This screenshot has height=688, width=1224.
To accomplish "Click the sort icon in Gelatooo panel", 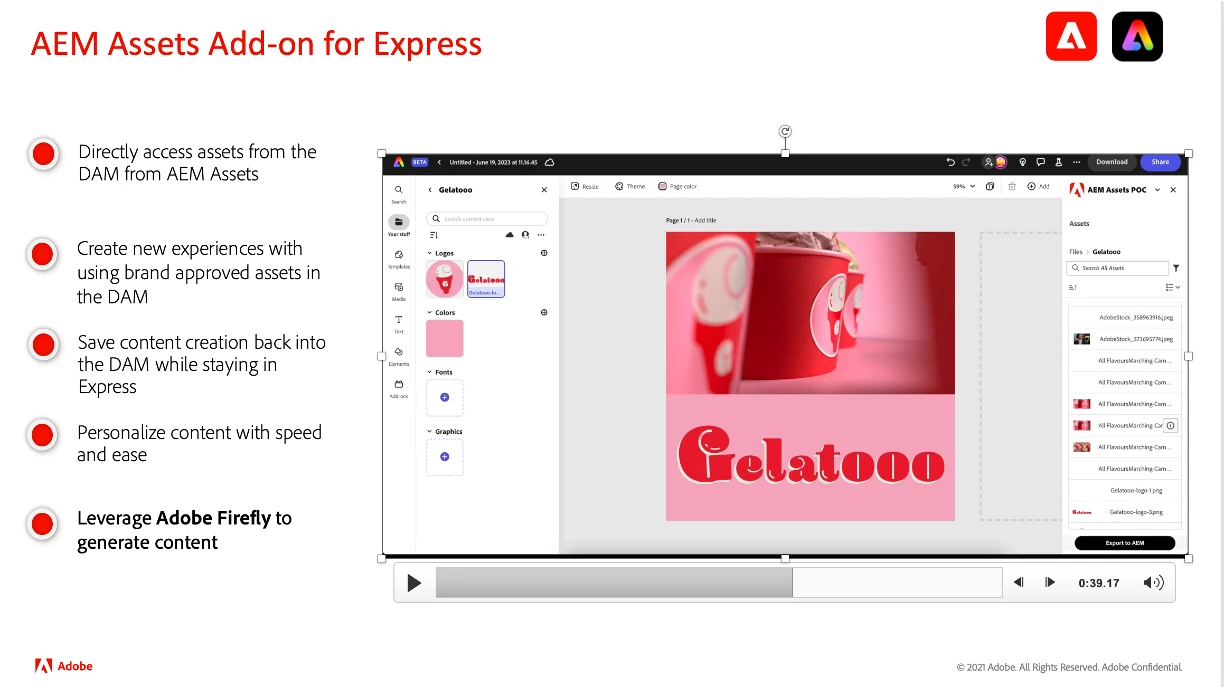I will click(434, 235).
